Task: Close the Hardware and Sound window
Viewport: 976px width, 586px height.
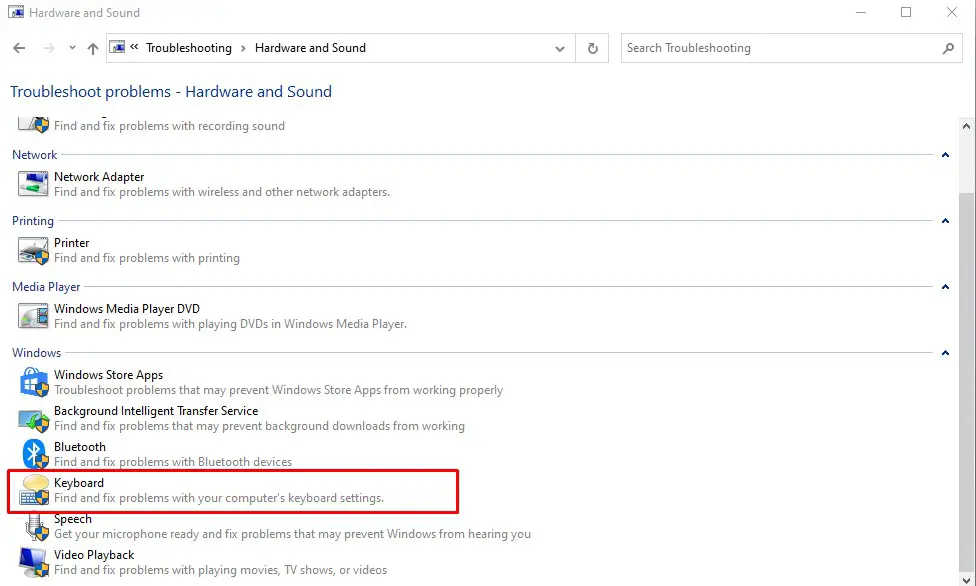Action: (x=952, y=12)
